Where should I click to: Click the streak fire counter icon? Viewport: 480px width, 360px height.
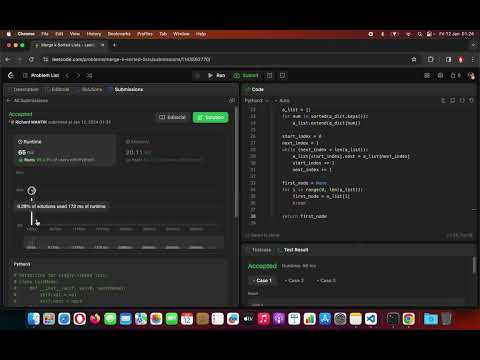click(455, 76)
